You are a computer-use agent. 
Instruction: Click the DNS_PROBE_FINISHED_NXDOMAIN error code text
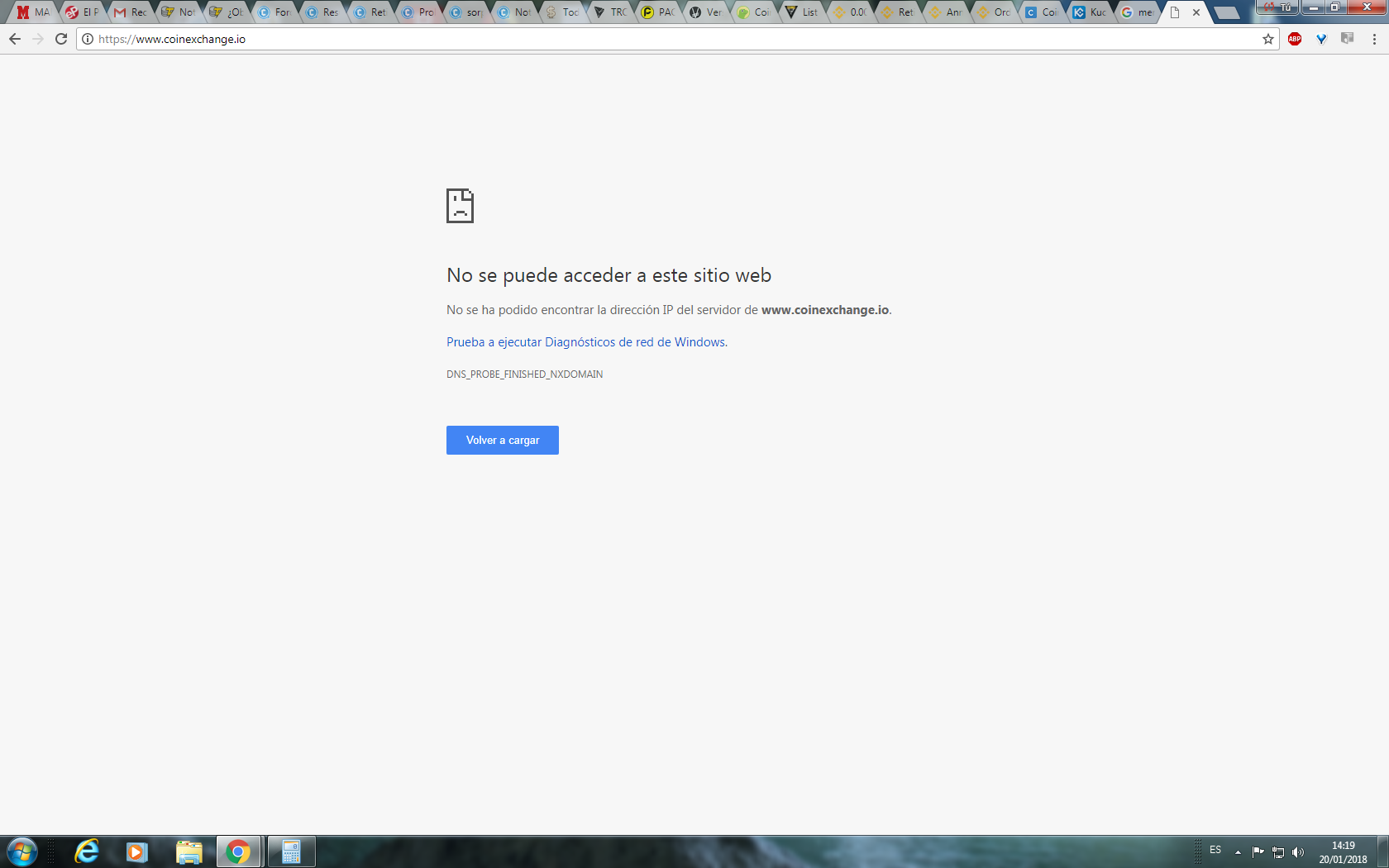coord(524,374)
